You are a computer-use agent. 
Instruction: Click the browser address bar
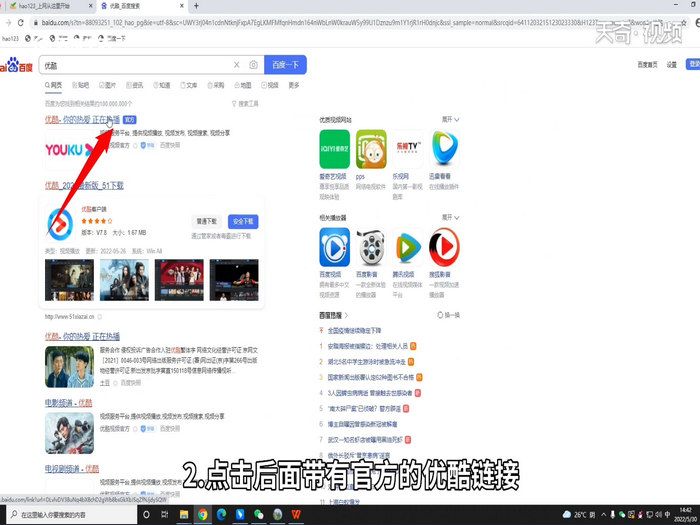pyautogui.click(x=353, y=22)
